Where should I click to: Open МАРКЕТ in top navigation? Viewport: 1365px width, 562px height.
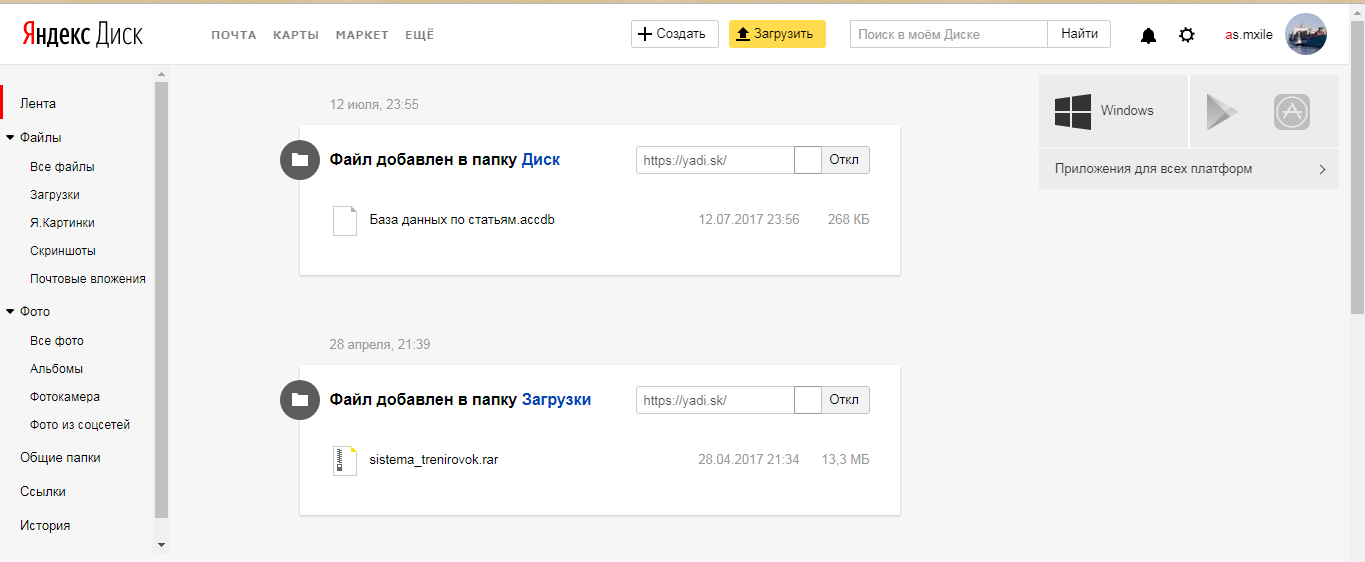(x=362, y=35)
